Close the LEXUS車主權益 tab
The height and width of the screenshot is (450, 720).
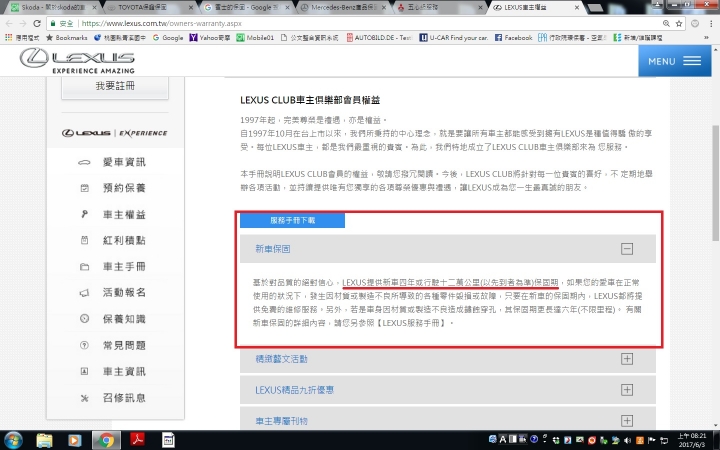[x=577, y=7]
